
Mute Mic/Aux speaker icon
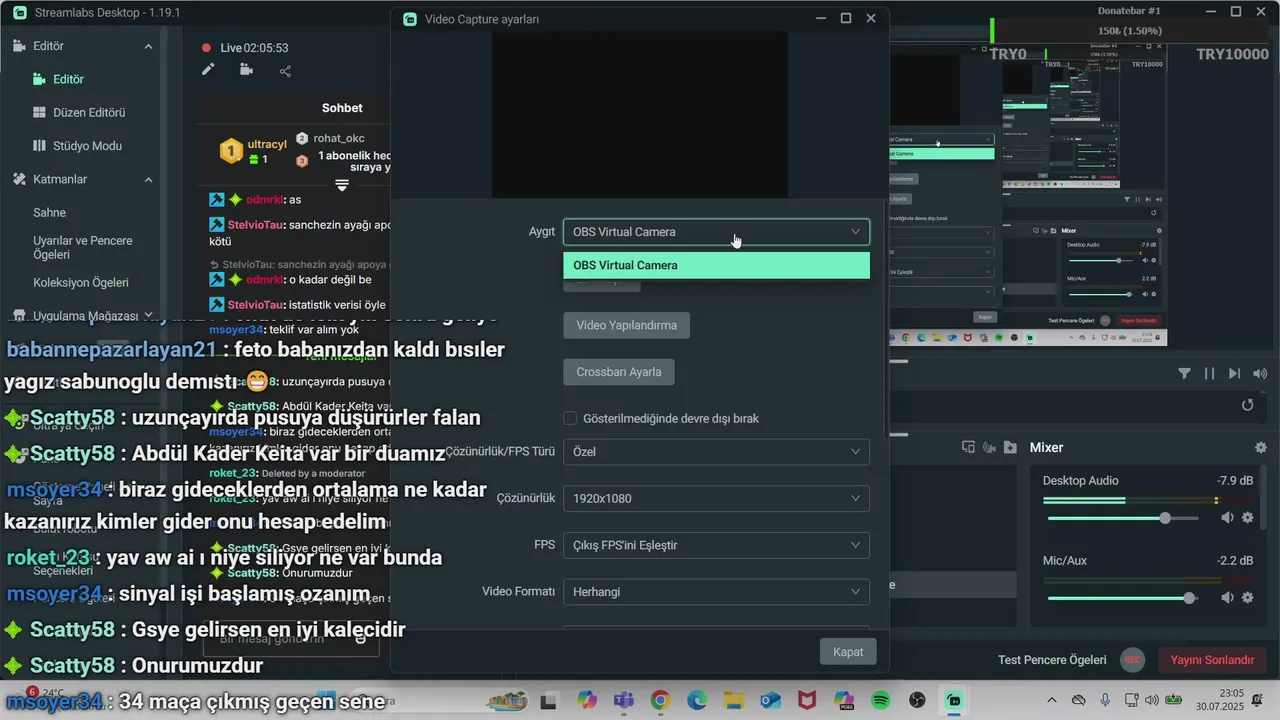[1227, 598]
